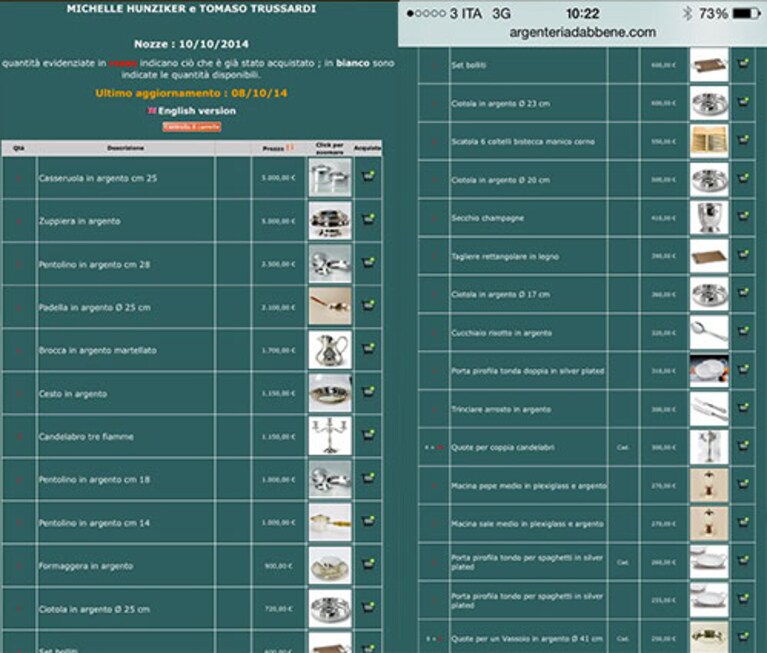Enlarge the Trinciare arrosto thumbnail
The image size is (767, 653).
click(x=709, y=408)
